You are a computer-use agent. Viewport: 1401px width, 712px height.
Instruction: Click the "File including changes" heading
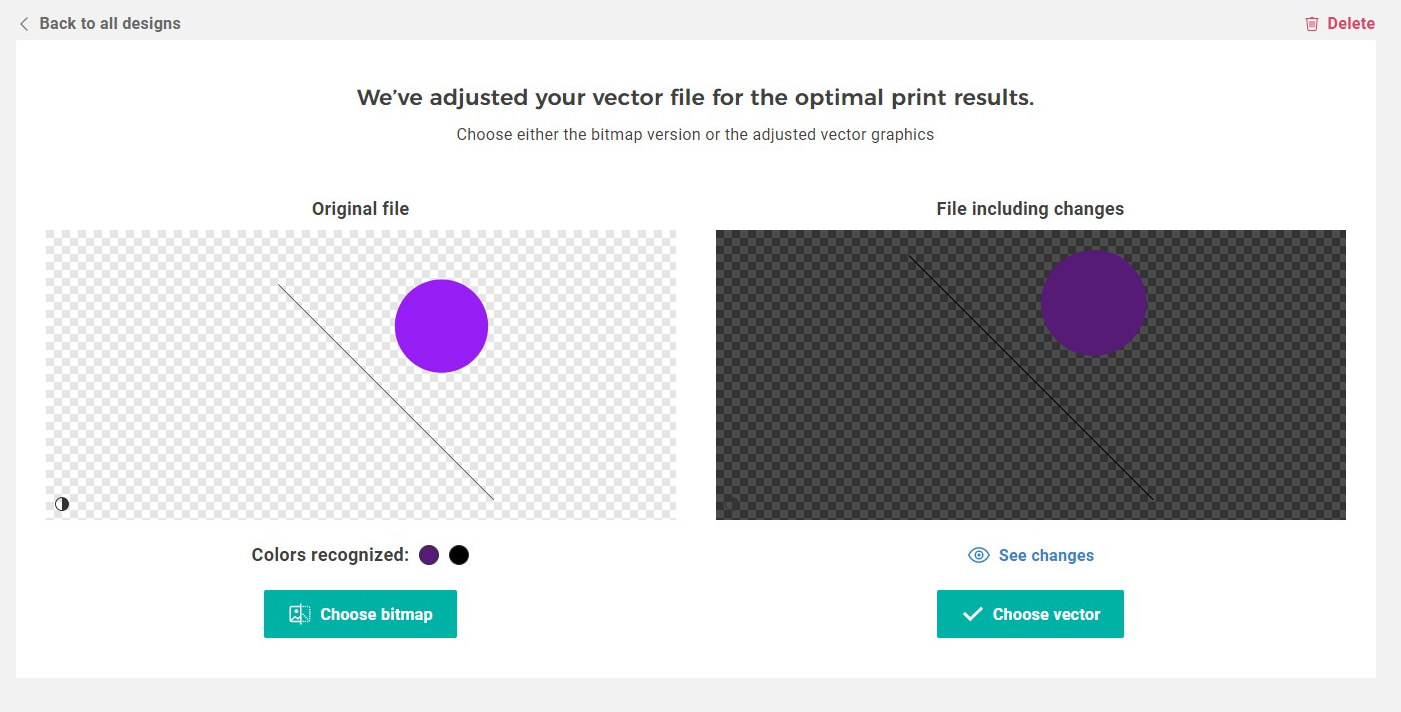pos(1030,209)
